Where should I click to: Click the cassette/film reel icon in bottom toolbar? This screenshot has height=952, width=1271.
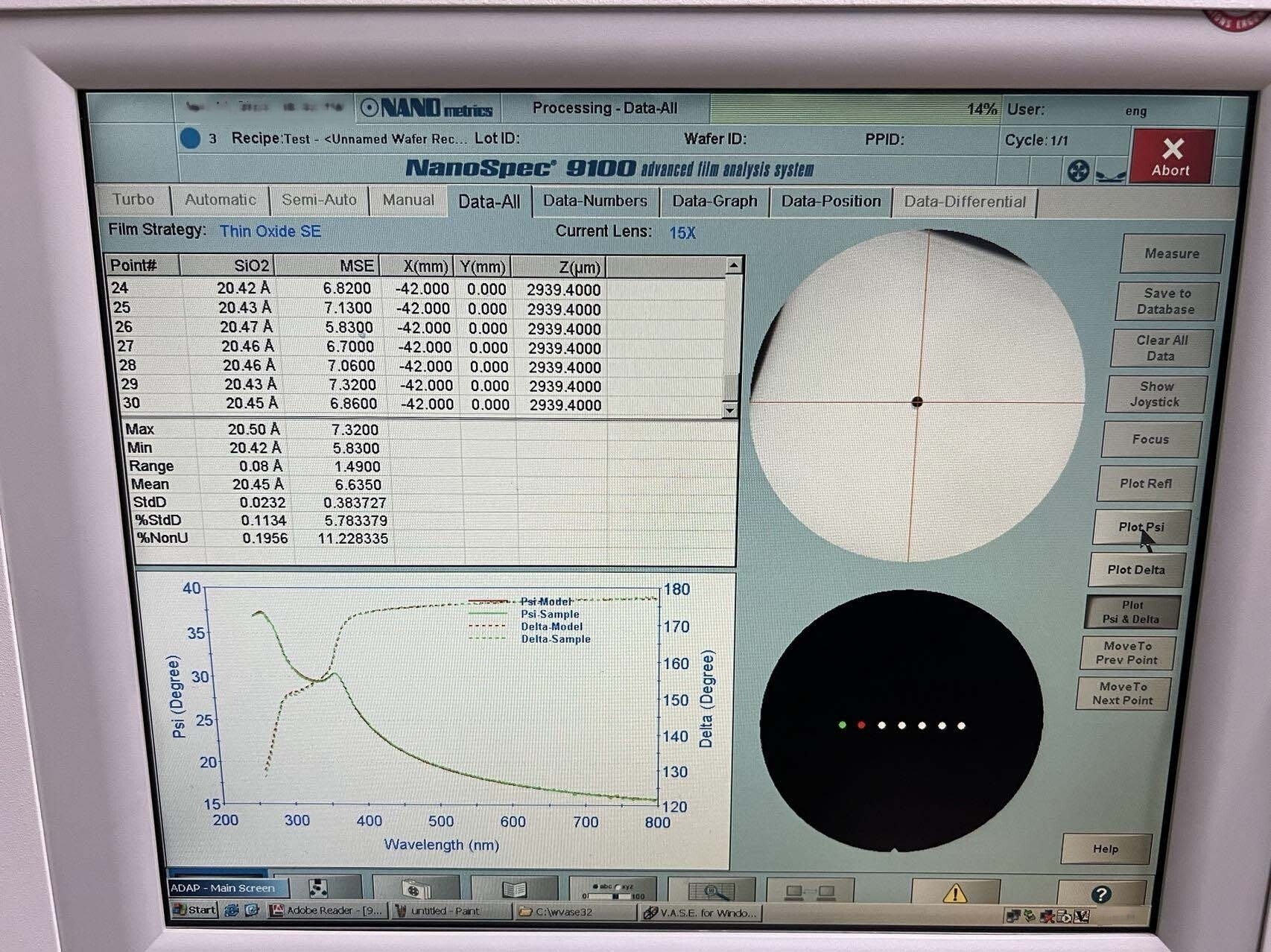[x=416, y=889]
